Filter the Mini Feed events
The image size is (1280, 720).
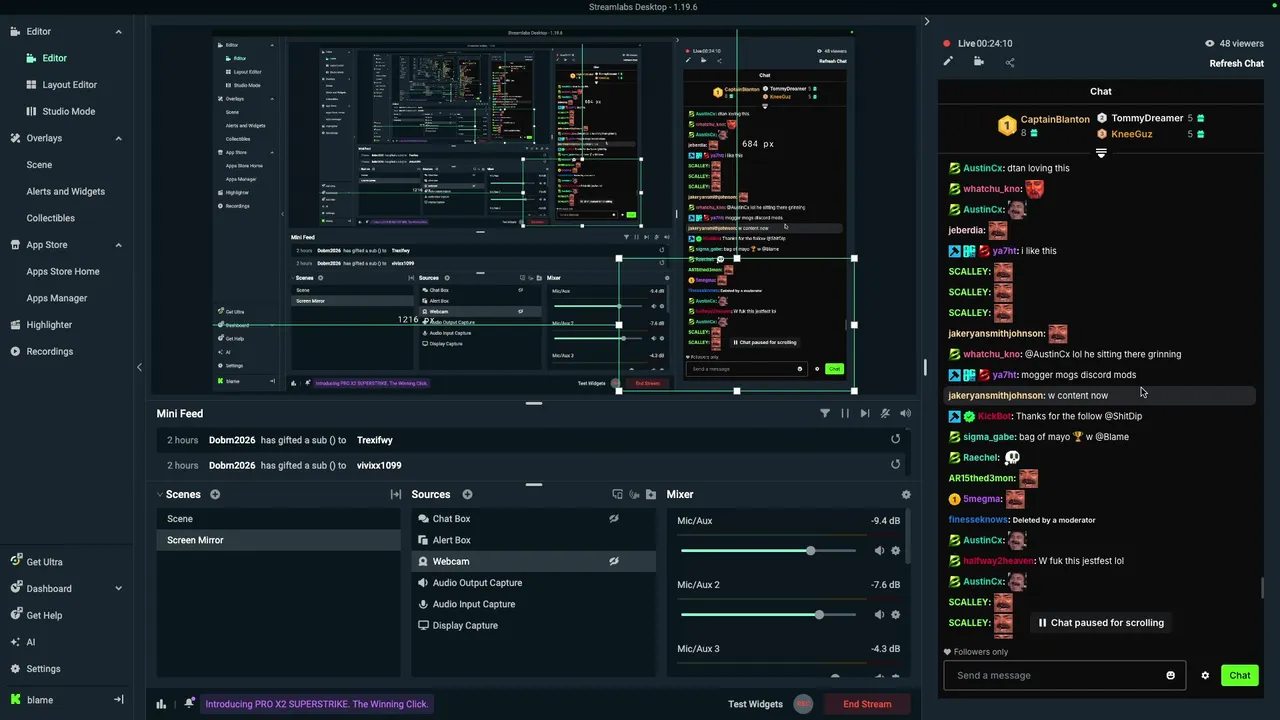pos(825,413)
